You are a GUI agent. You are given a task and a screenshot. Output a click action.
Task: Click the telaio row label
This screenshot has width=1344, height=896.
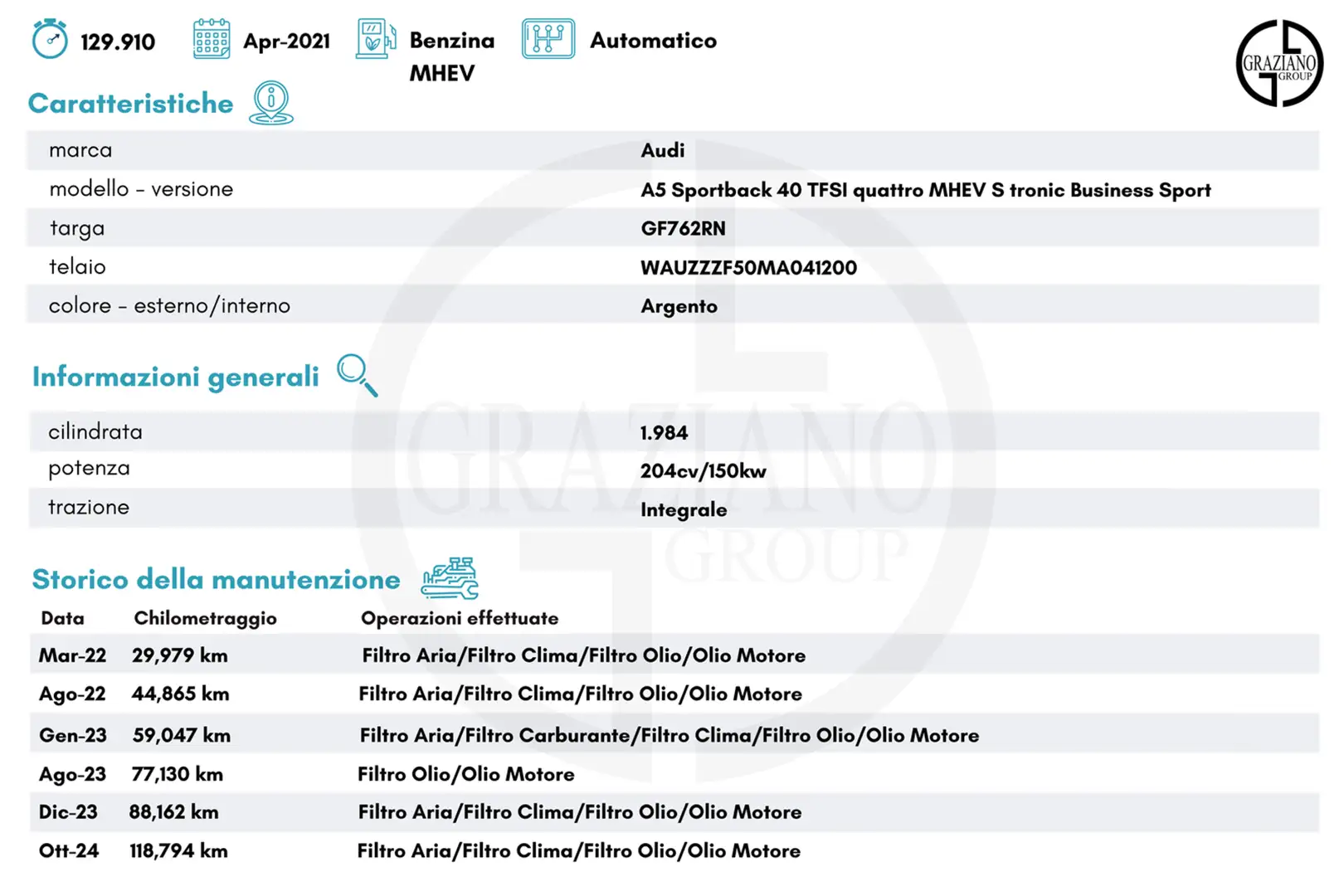77,266
